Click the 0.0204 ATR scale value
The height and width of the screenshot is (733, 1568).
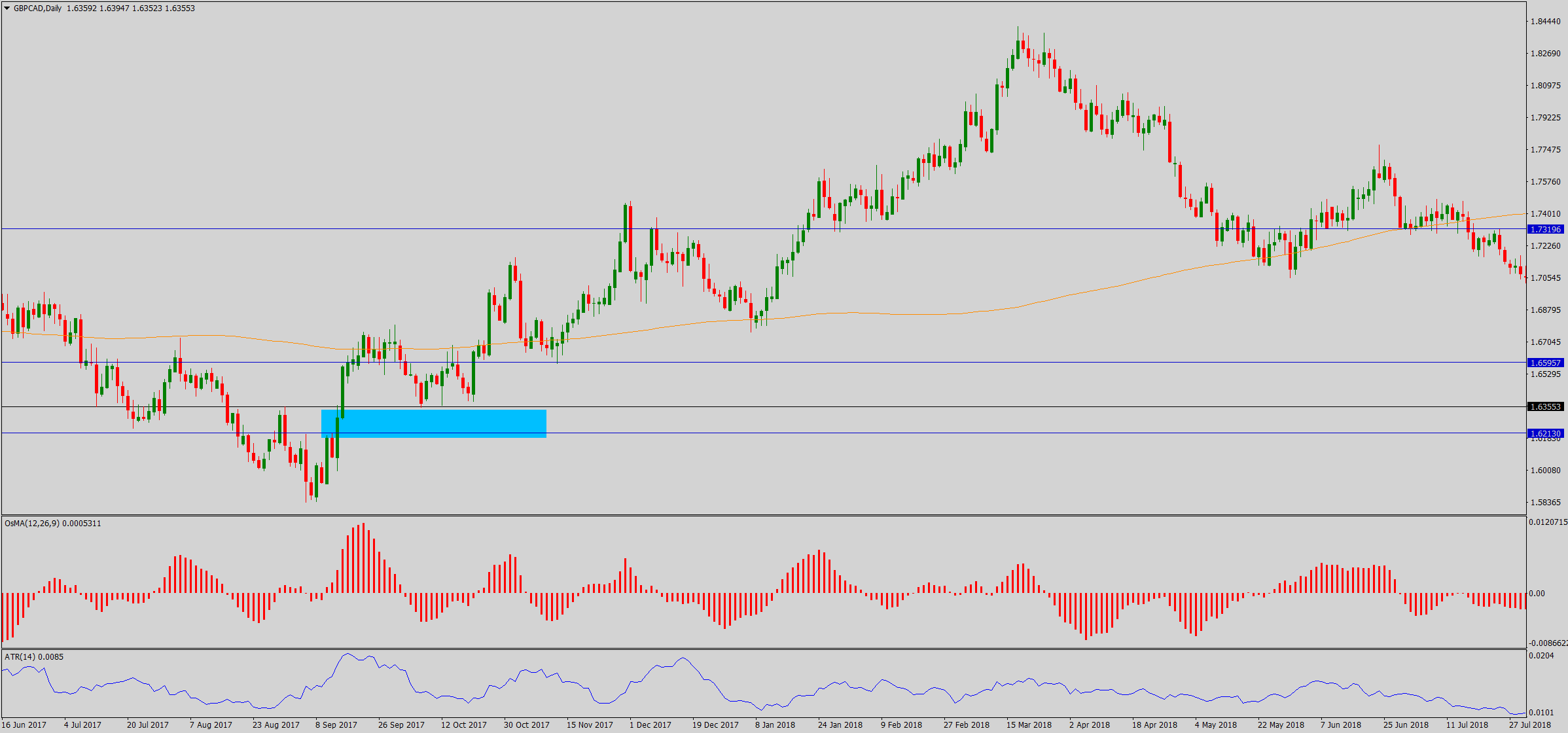pyautogui.click(x=1541, y=656)
